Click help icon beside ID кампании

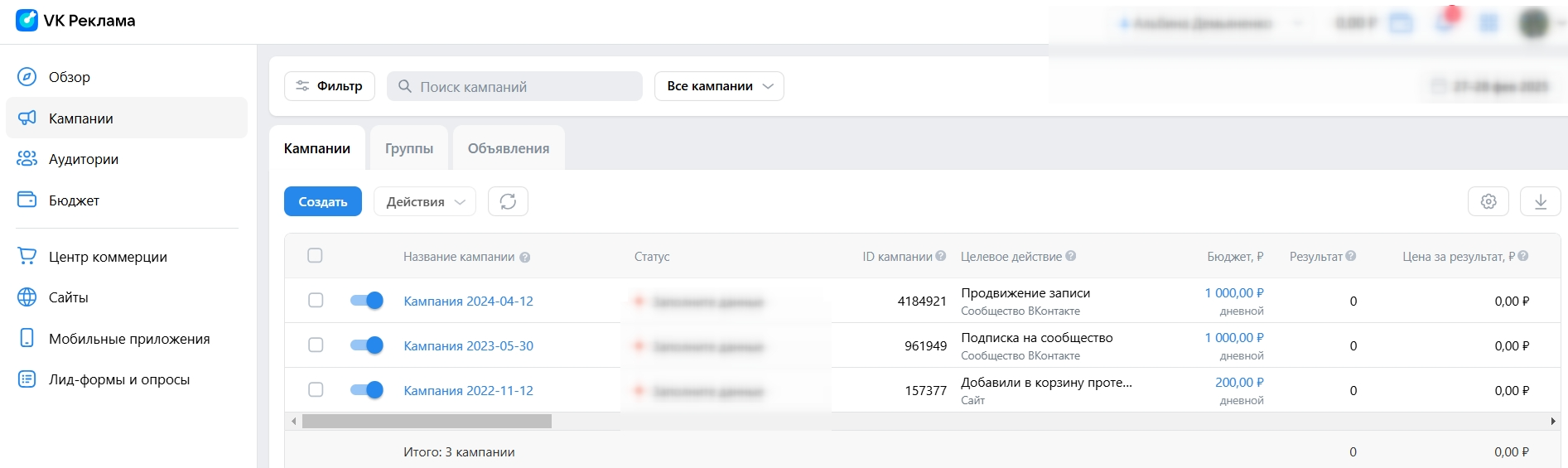(941, 257)
